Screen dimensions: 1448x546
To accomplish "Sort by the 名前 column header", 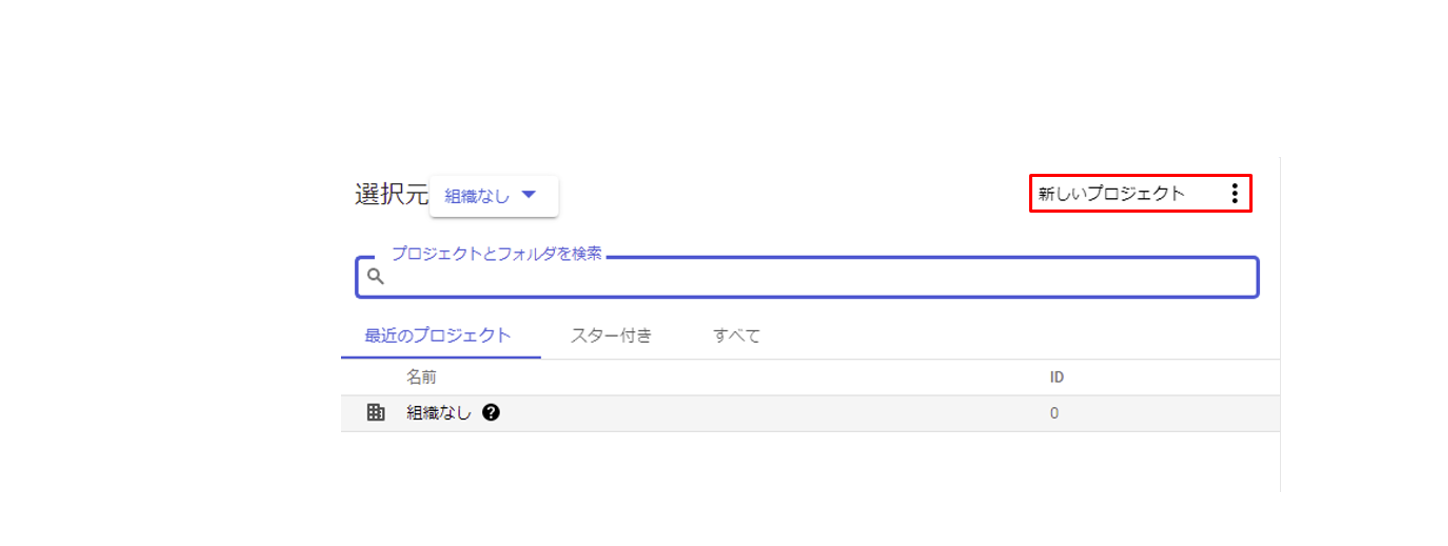I will tap(421, 377).
